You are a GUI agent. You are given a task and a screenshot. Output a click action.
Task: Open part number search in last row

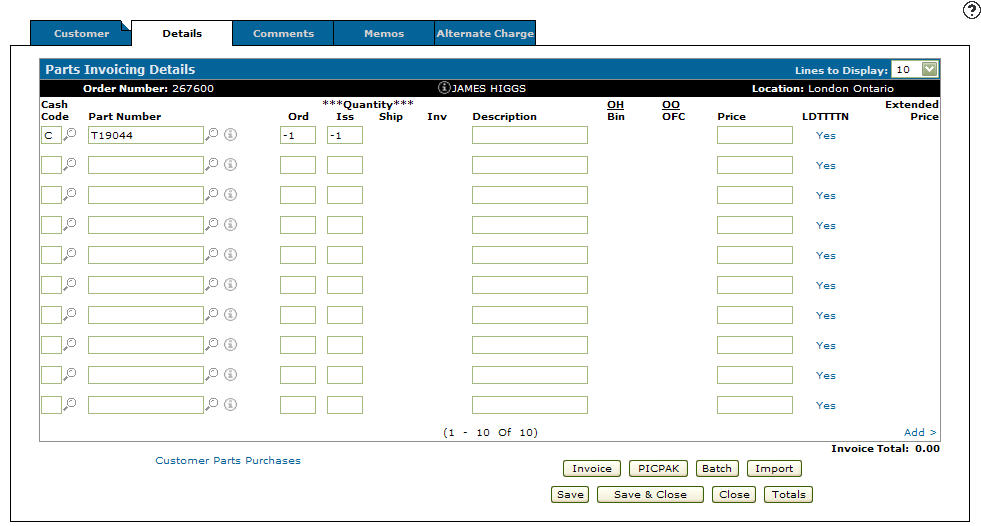click(x=211, y=404)
